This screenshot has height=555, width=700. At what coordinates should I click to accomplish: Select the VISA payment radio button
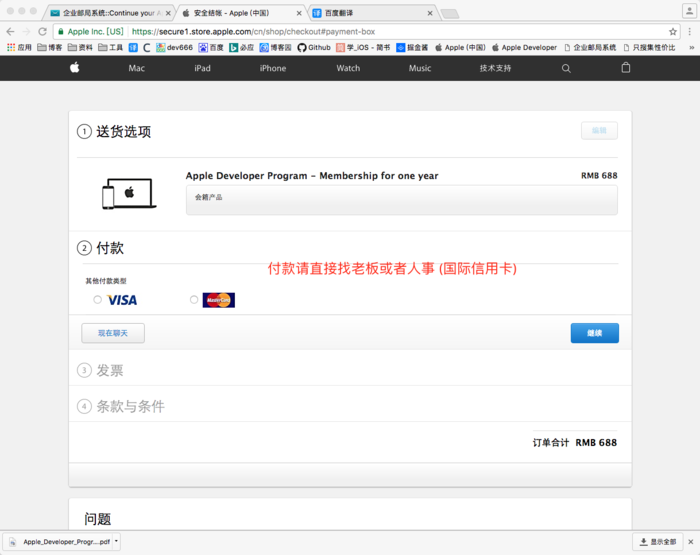coord(97,300)
